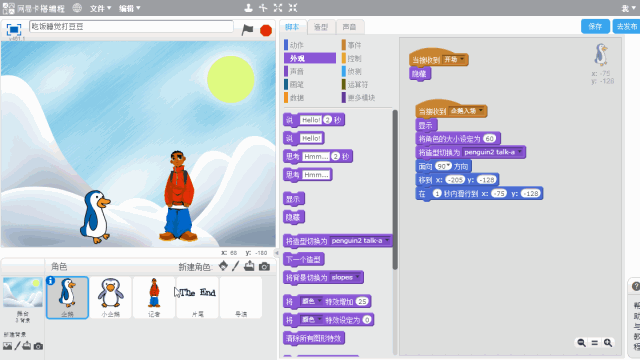Zoom in the scripts area

tap(608, 343)
